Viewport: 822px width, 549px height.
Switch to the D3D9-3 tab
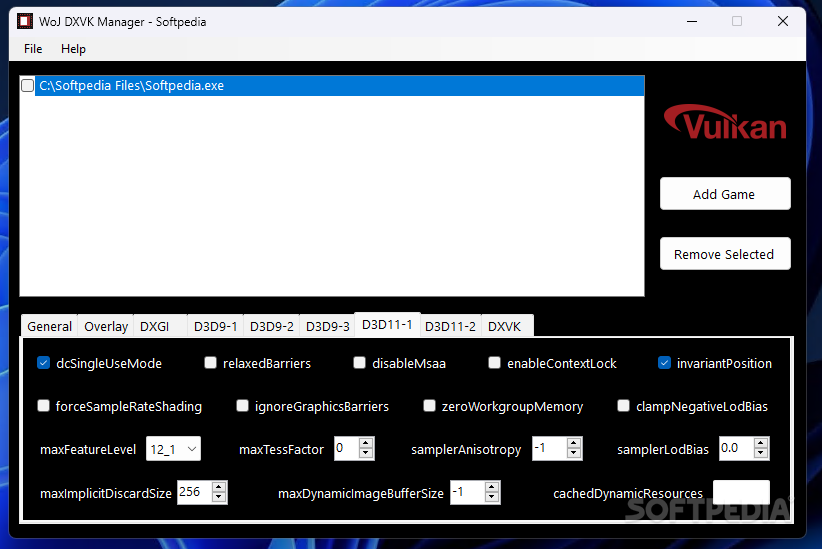(328, 326)
